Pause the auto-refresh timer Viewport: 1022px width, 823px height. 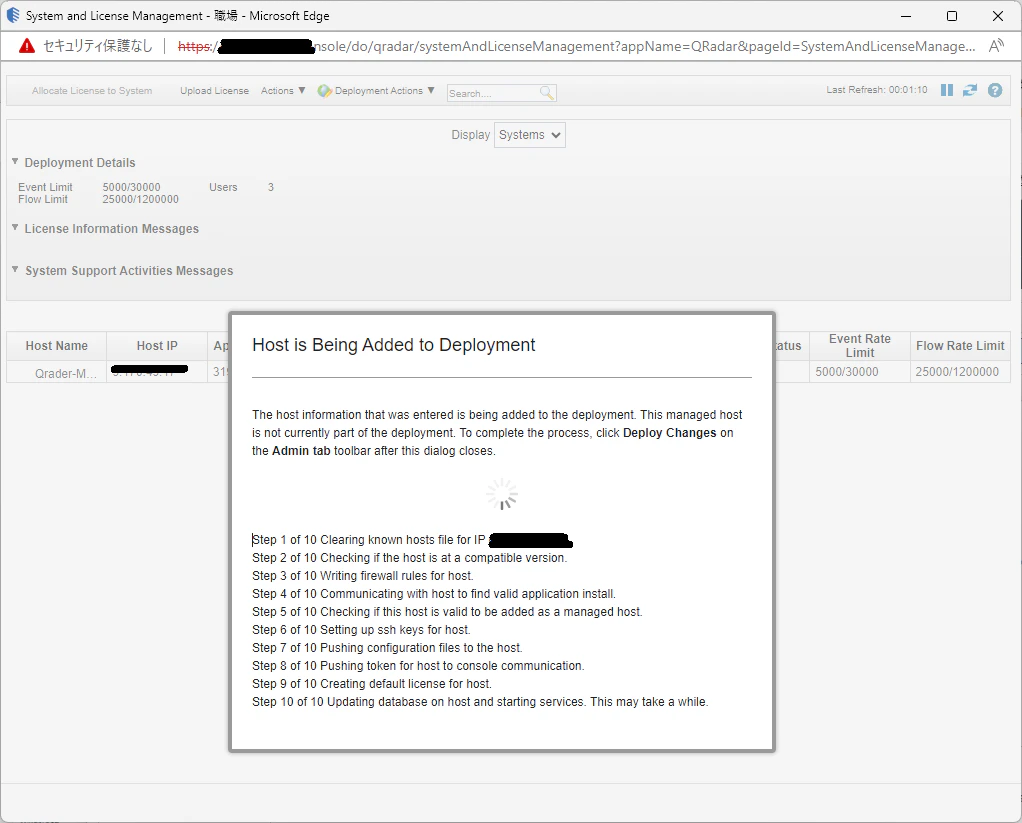pos(946,91)
